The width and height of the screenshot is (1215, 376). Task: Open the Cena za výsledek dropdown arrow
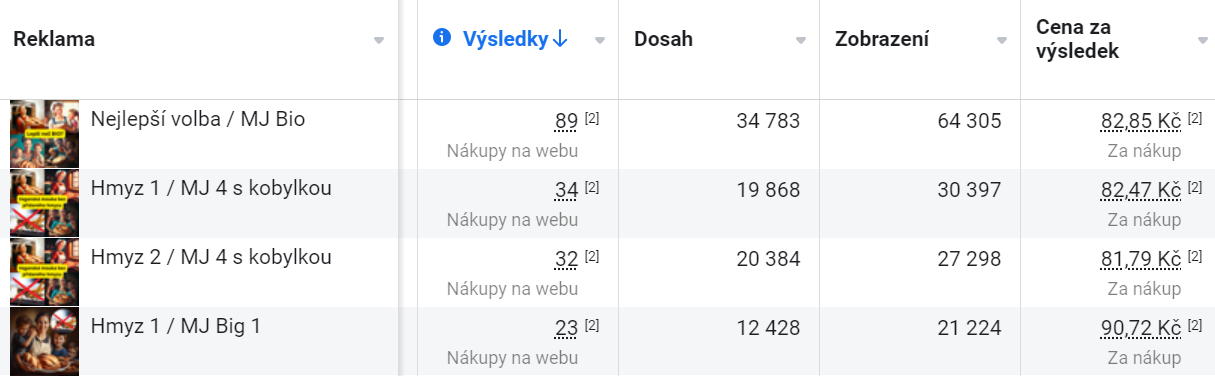pos(1203,40)
